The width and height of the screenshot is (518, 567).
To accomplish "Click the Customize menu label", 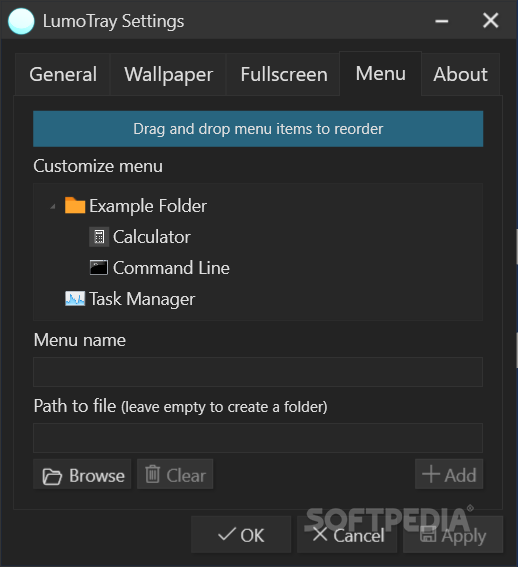I will click(x=98, y=166).
